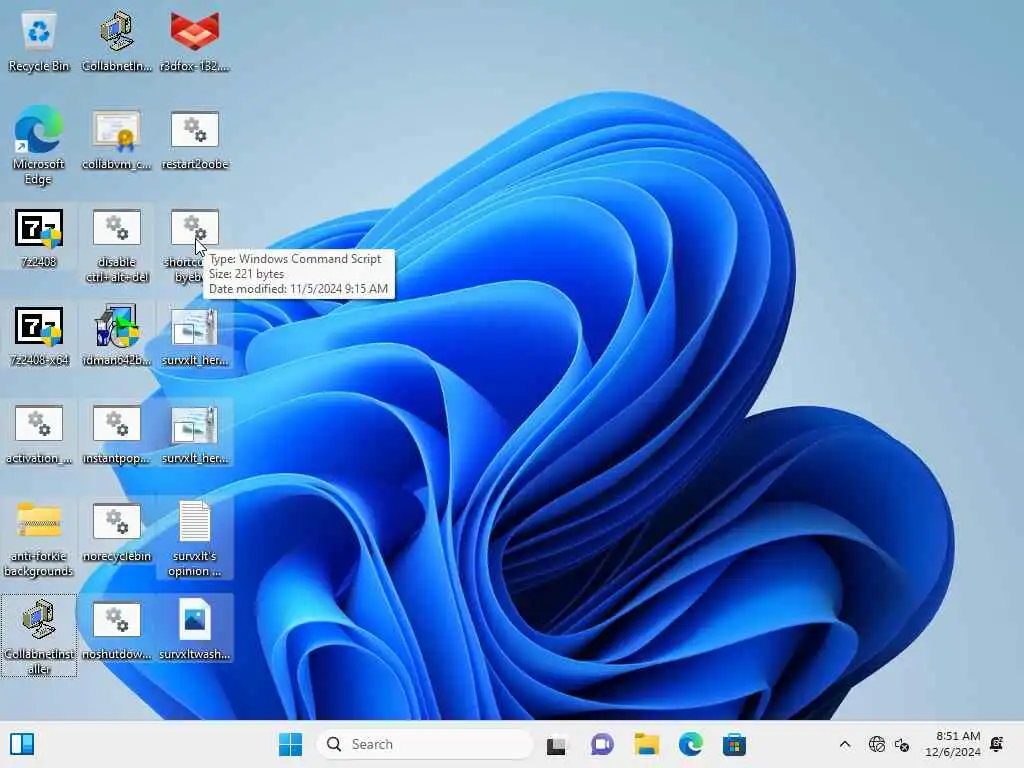
Task: Open network status in system tray
Action: pyautogui.click(x=877, y=744)
